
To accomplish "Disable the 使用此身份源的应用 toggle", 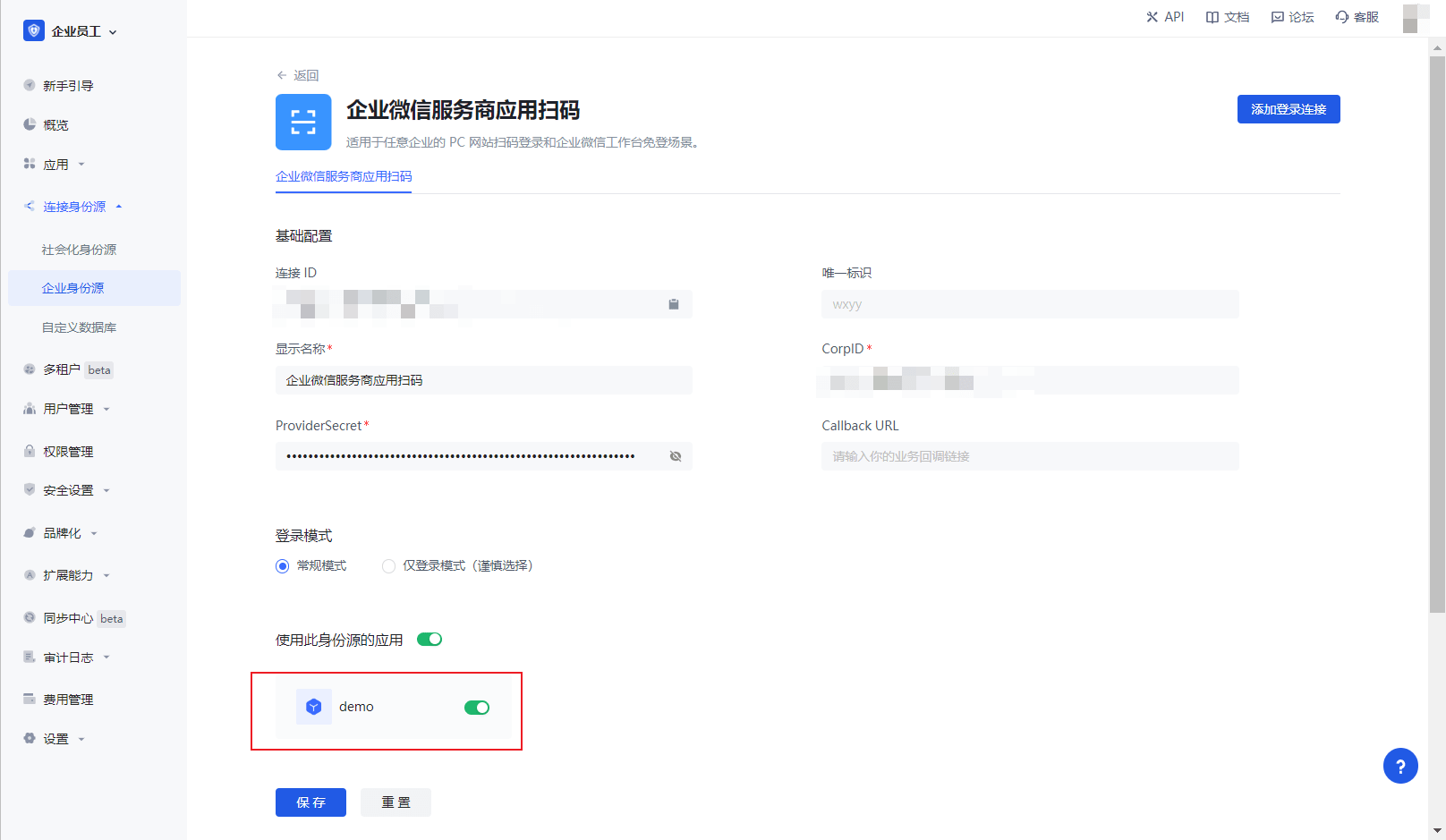I will pyautogui.click(x=430, y=640).
